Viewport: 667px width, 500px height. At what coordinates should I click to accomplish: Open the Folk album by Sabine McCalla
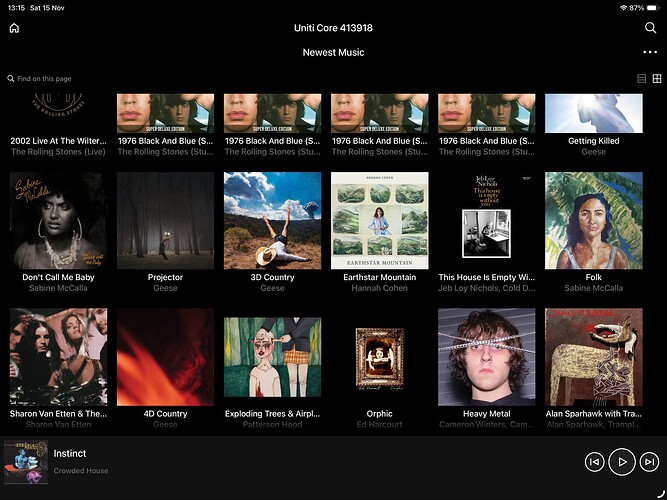coord(593,220)
